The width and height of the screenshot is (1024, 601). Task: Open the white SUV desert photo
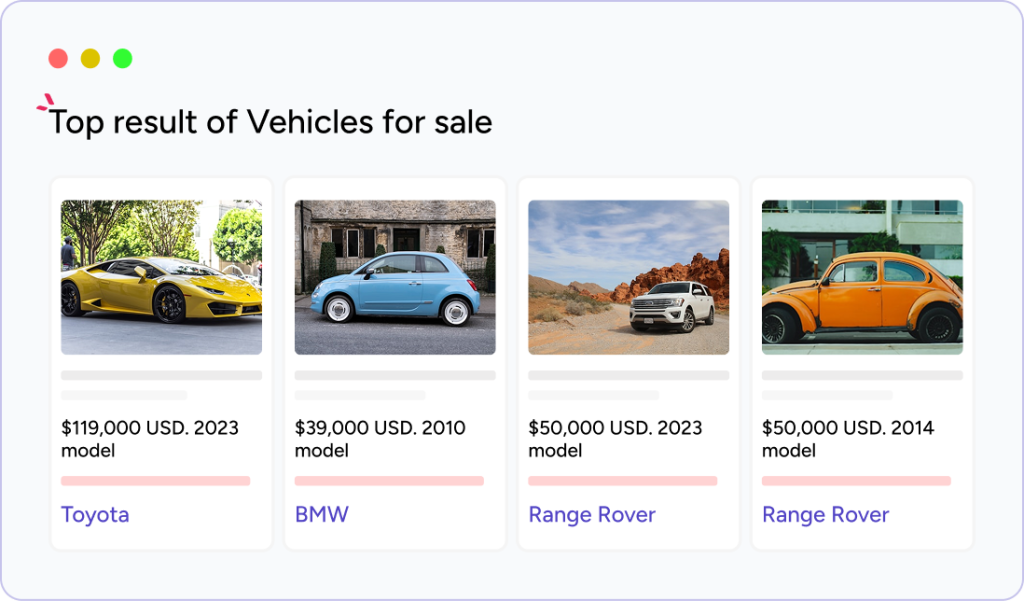(628, 277)
